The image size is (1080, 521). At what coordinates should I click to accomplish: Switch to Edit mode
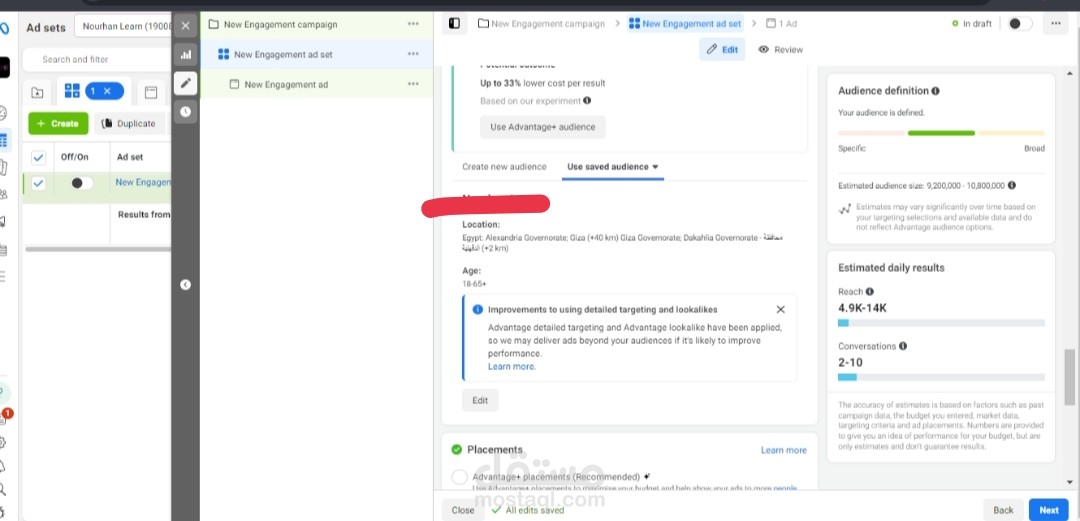(x=722, y=50)
